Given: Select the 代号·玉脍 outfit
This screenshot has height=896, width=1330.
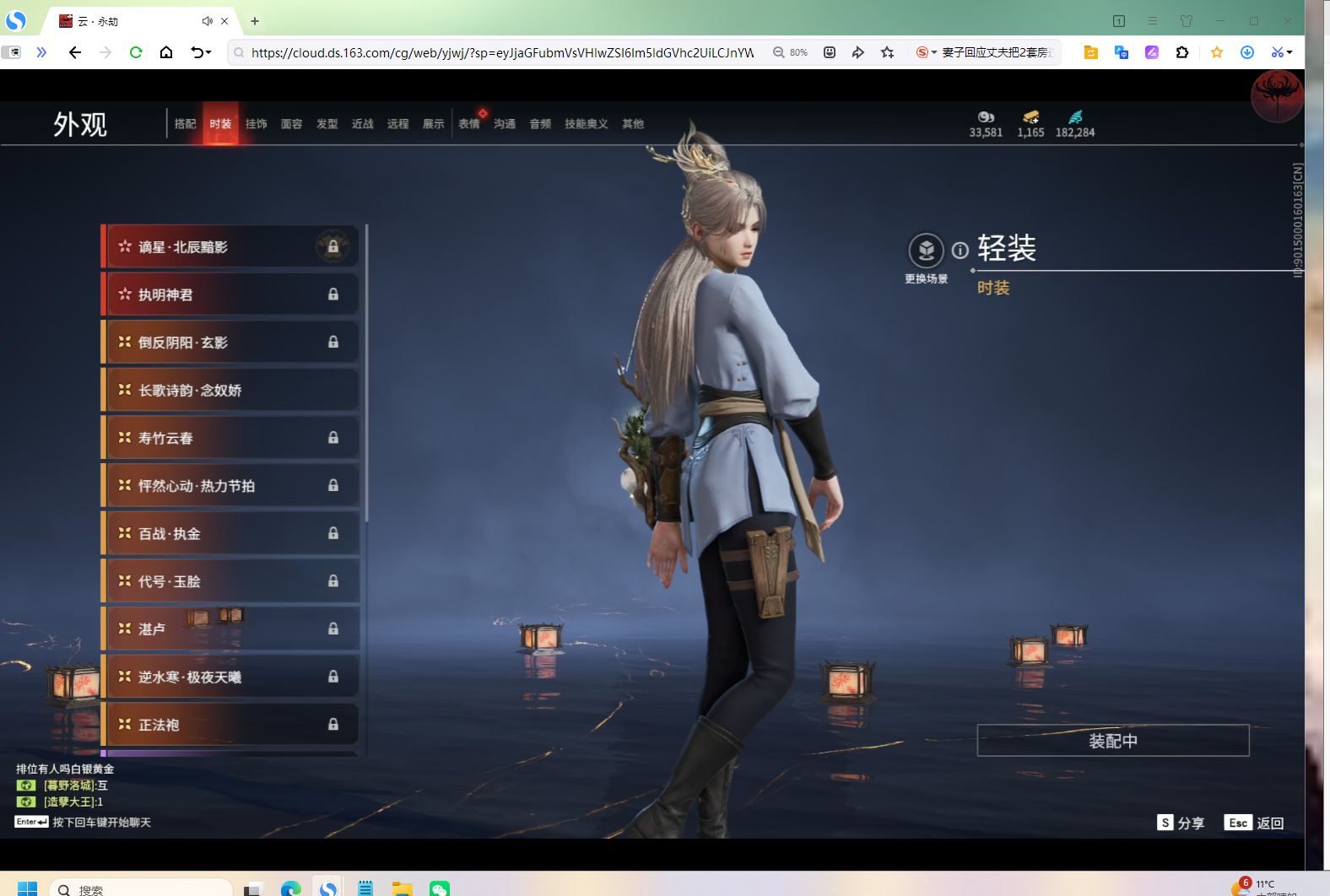Looking at the screenshot, I should (x=230, y=580).
